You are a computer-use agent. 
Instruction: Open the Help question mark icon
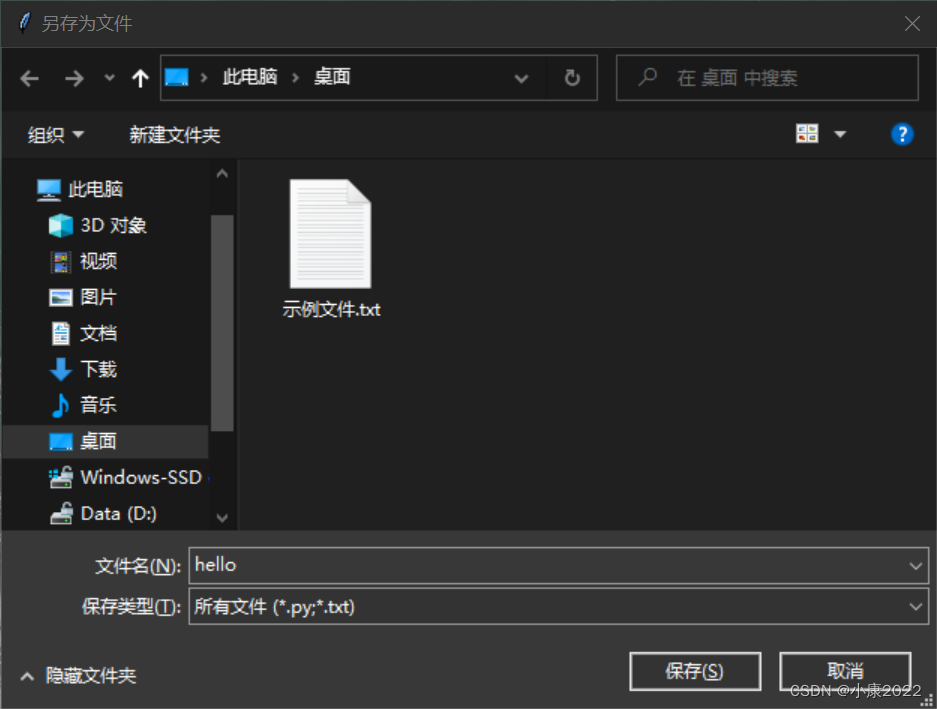(x=902, y=133)
